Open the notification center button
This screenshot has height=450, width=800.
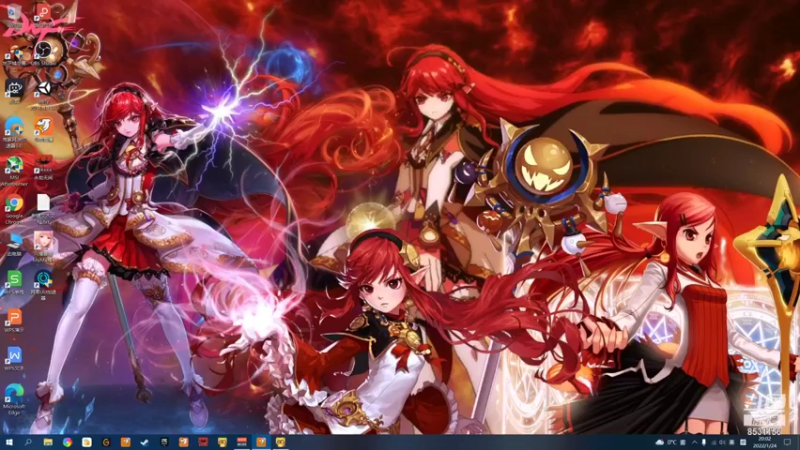[788, 442]
